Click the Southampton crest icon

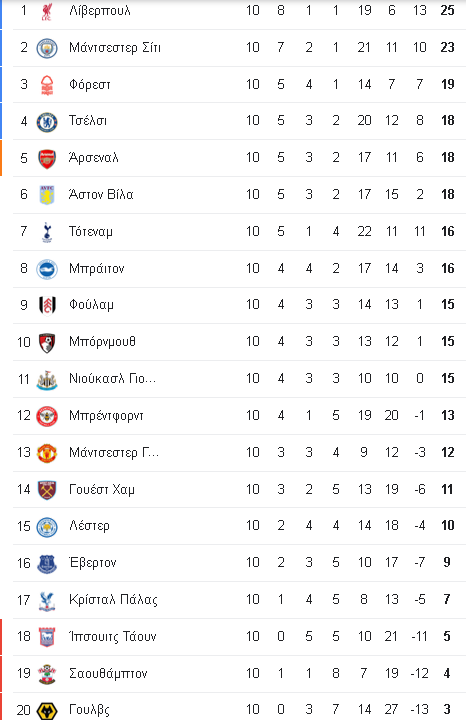coord(47,674)
